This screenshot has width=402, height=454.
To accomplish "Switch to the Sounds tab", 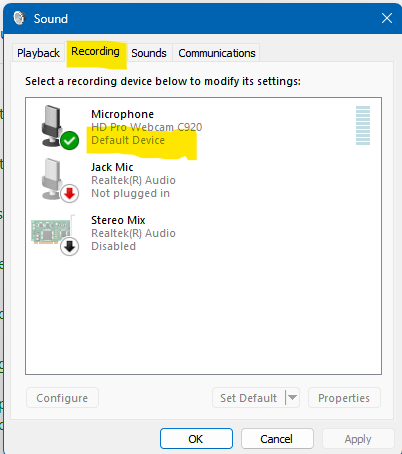I will point(149,53).
